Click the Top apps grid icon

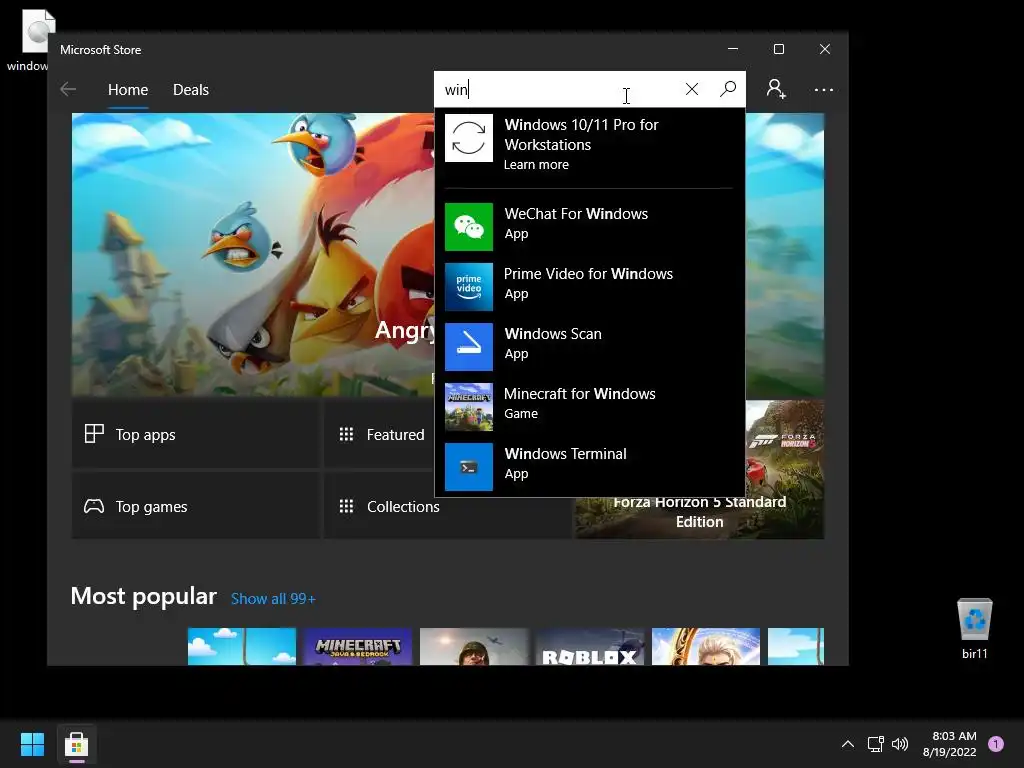94,434
